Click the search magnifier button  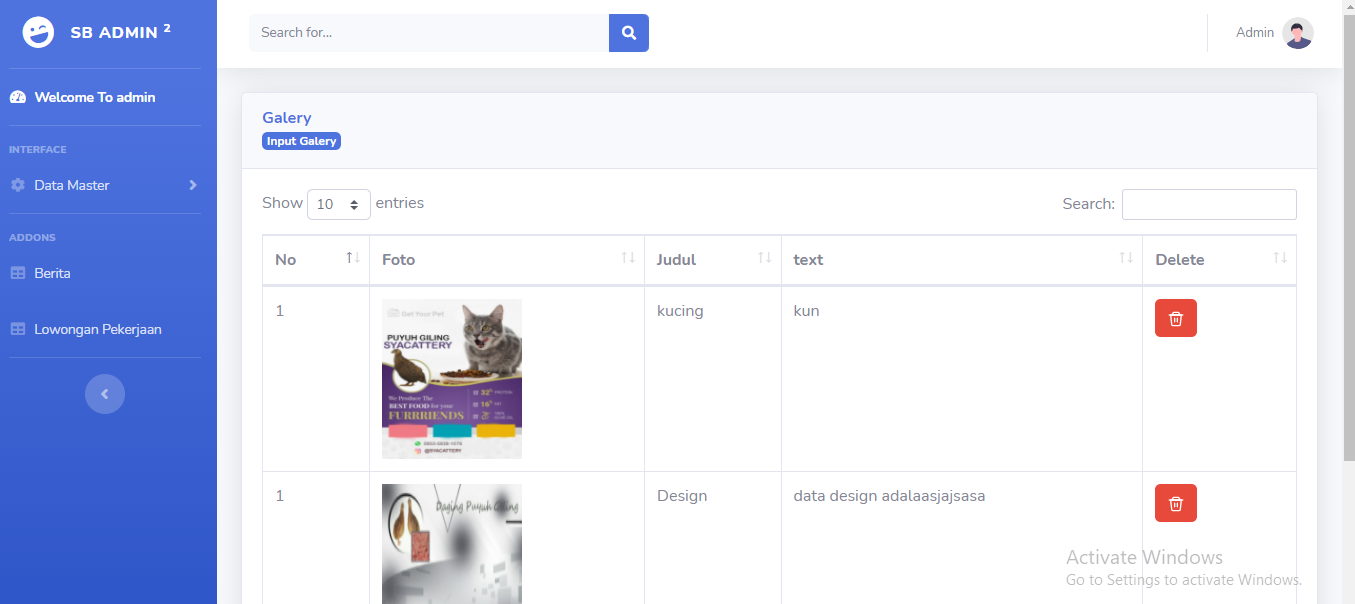pos(629,33)
